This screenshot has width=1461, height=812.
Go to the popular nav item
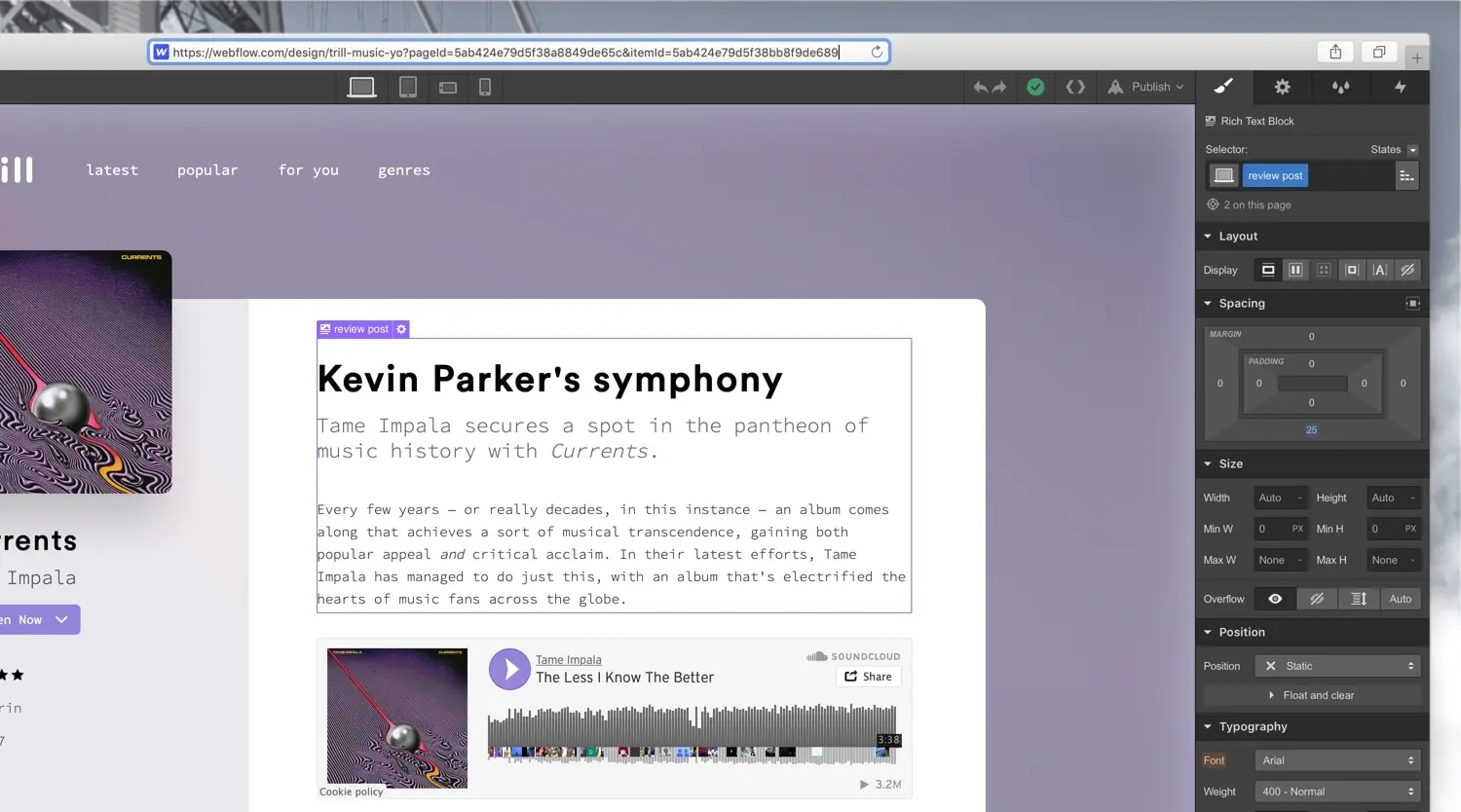tap(207, 170)
